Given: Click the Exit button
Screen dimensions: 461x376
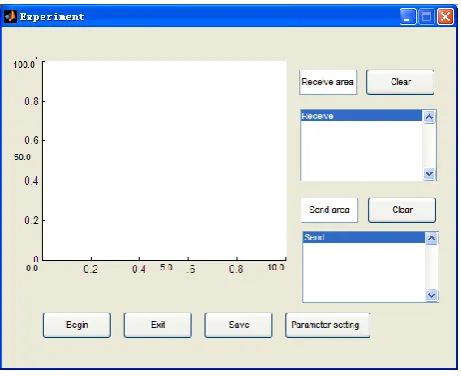Looking at the screenshot, I should click(x=158, y=325).
